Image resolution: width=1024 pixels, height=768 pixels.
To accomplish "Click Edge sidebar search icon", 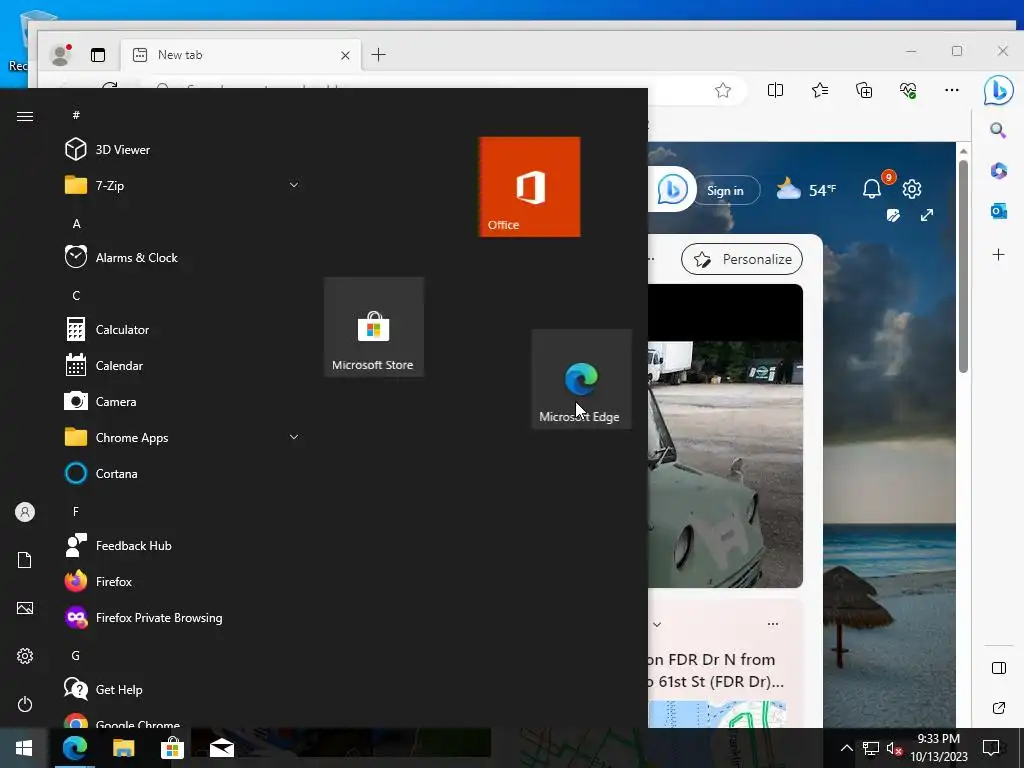I will (998, 131).
